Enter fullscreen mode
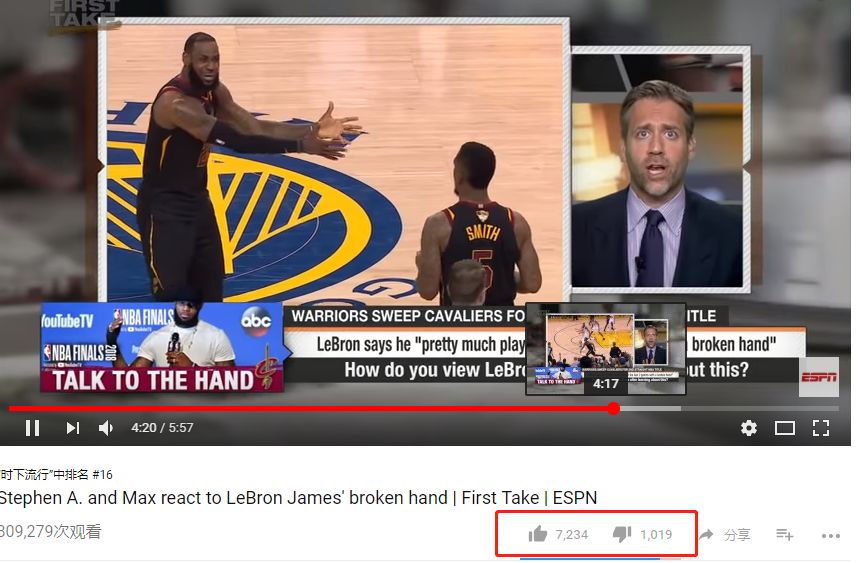Screen dimensions: 860x563 821,428
